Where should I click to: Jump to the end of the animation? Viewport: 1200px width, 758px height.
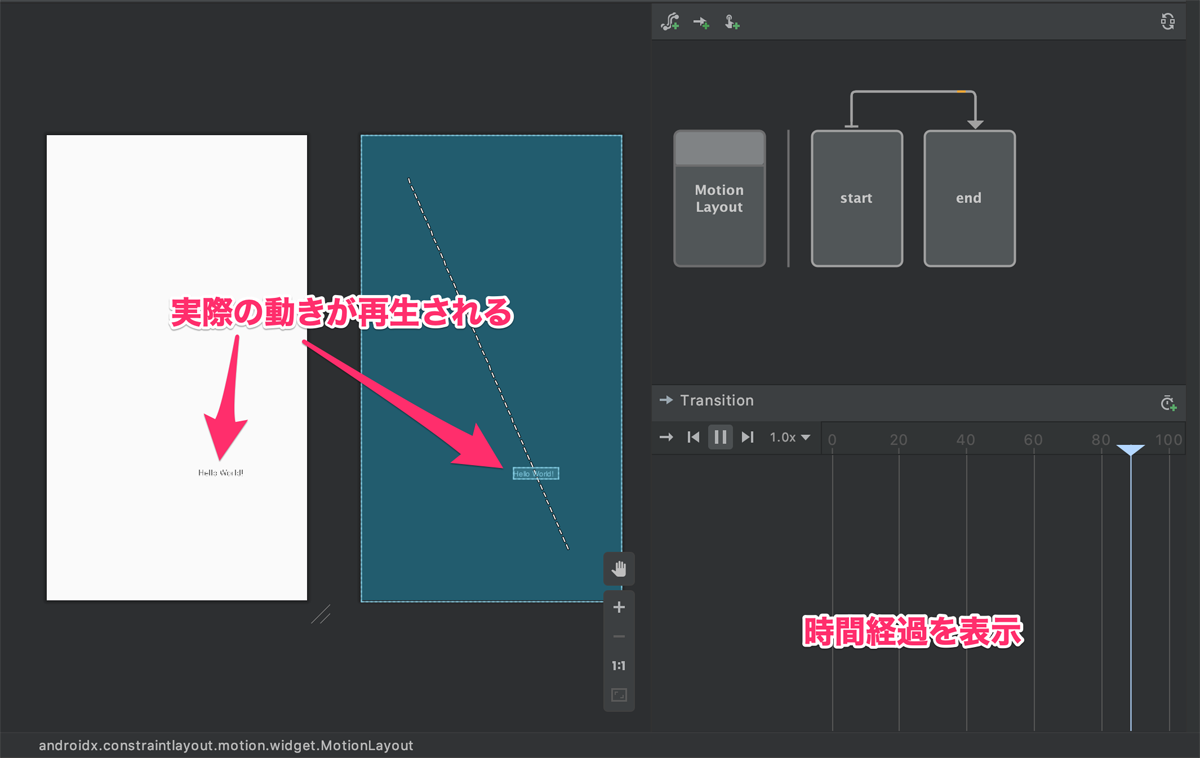coord(747,437)
